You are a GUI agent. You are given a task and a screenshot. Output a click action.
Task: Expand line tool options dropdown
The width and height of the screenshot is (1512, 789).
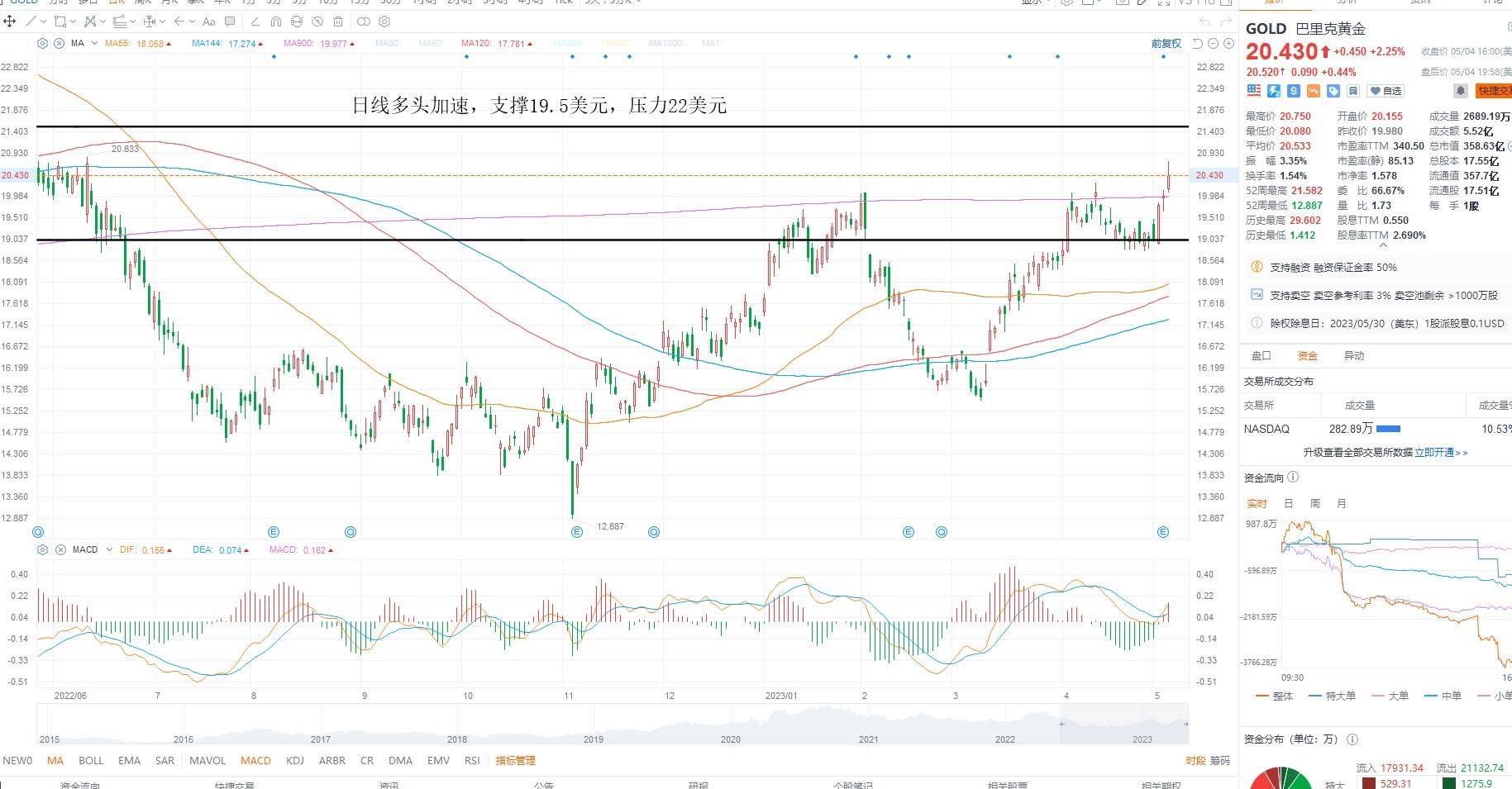[42, 21]
